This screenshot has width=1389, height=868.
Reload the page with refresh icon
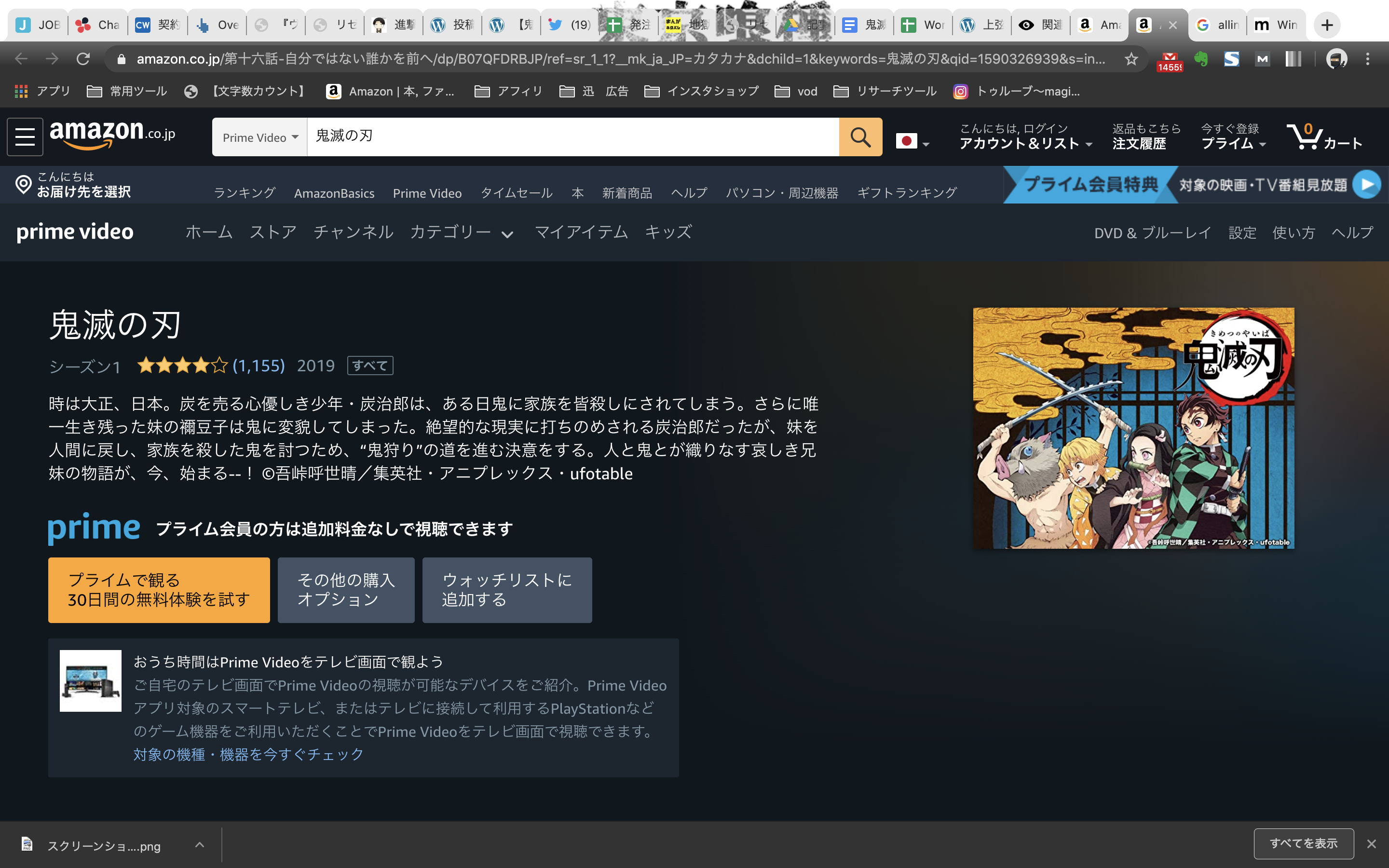point(83,58)
